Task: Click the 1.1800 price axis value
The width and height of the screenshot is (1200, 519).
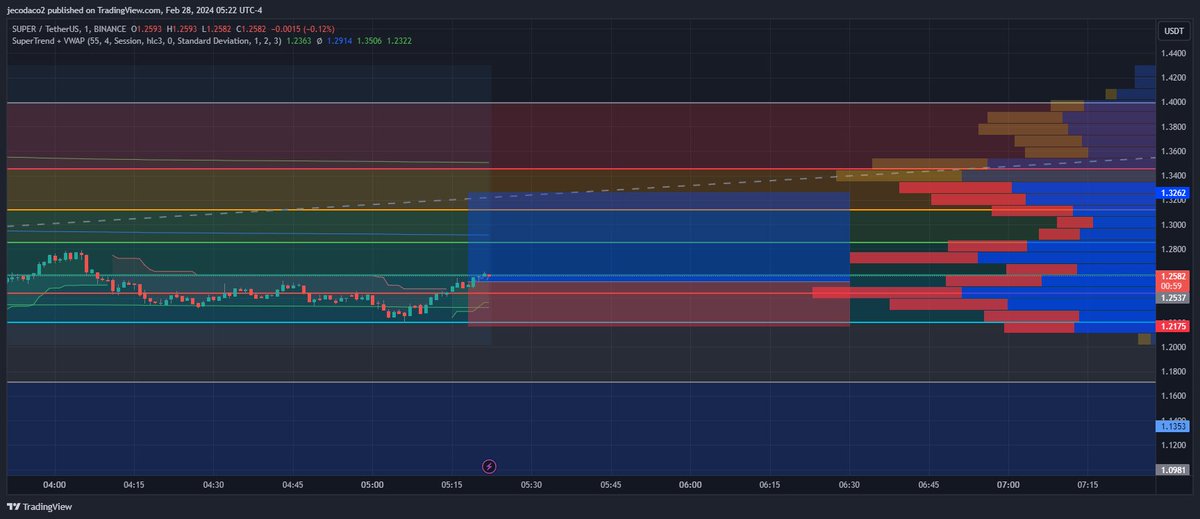Action: pos(1172,371)
